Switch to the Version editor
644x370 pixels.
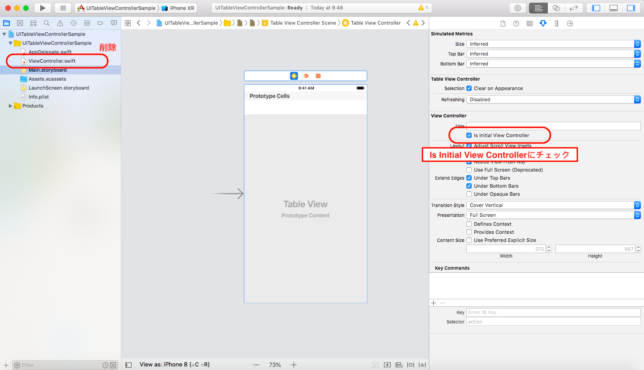tap(573, 8)
